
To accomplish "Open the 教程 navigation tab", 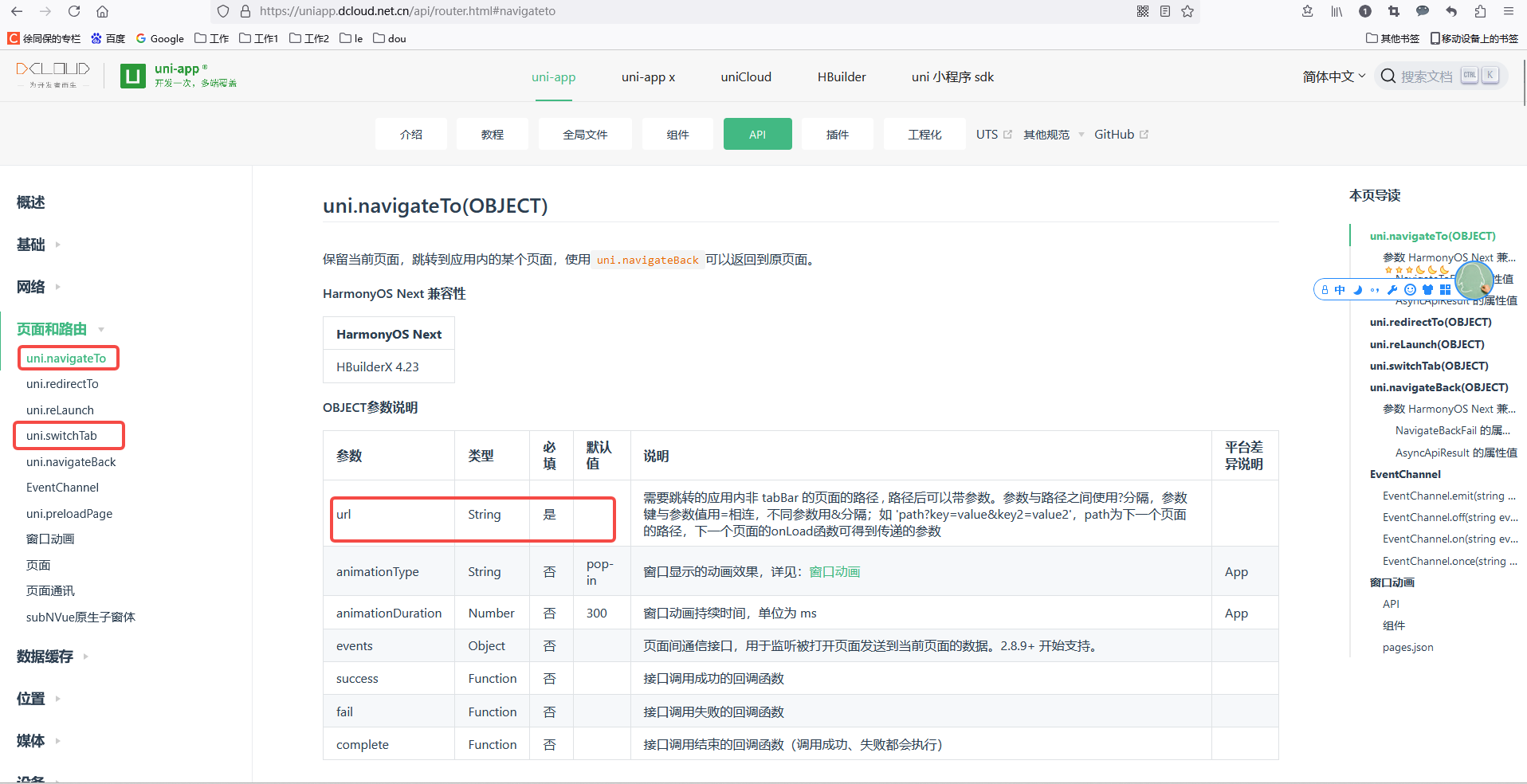I will [x=492, y=134].
